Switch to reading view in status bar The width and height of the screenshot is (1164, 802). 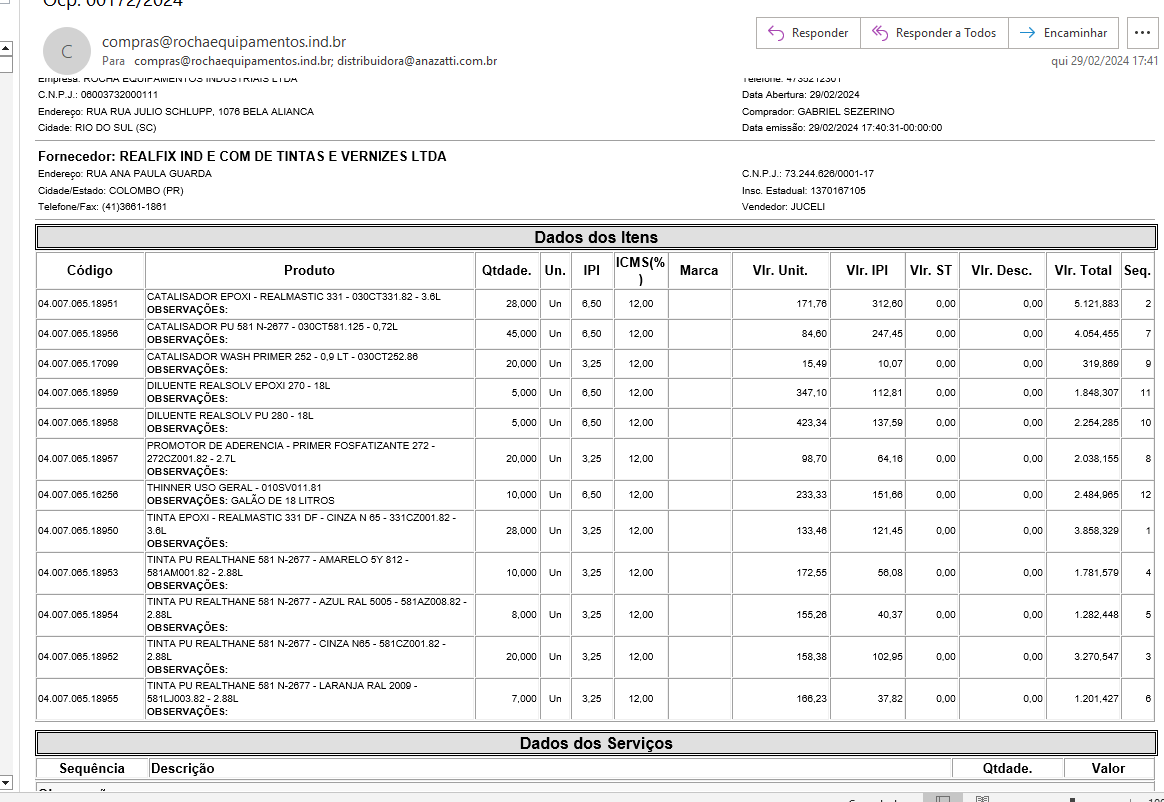coord(982,799)
